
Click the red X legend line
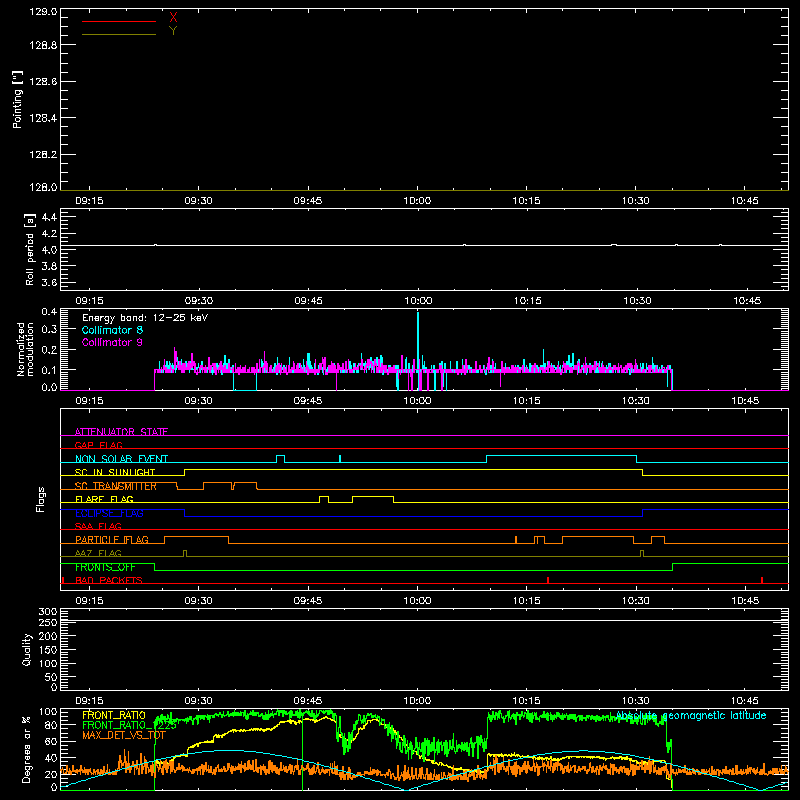click(x=118, y=21)
